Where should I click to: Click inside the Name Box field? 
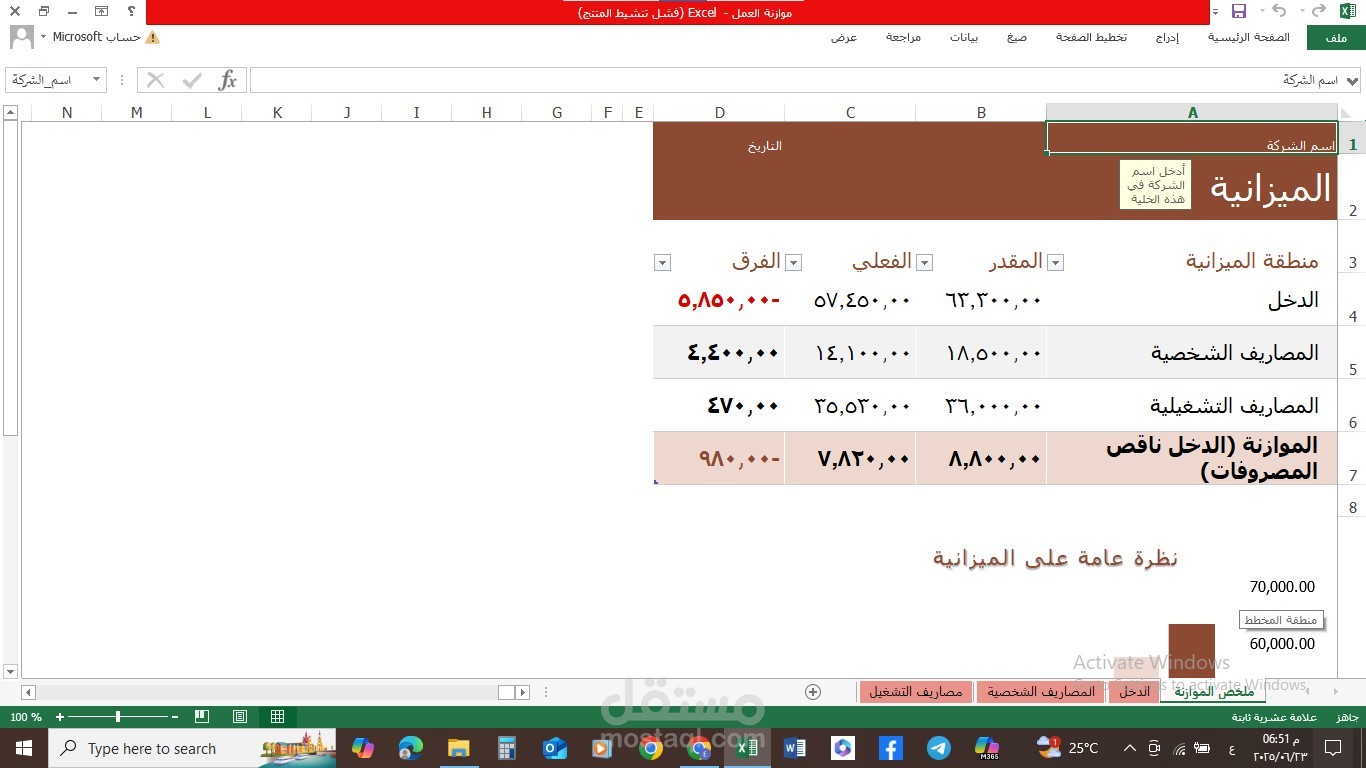(x=47, y=80)
